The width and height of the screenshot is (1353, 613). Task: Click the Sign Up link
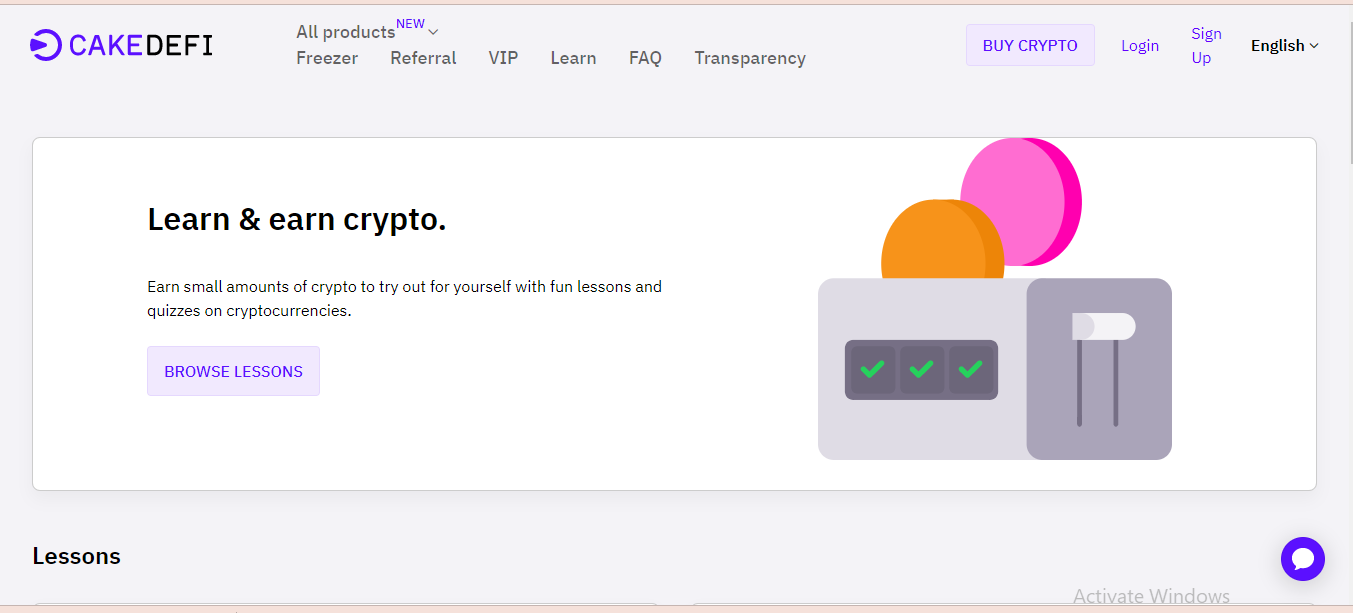(x=1206, y=45)
